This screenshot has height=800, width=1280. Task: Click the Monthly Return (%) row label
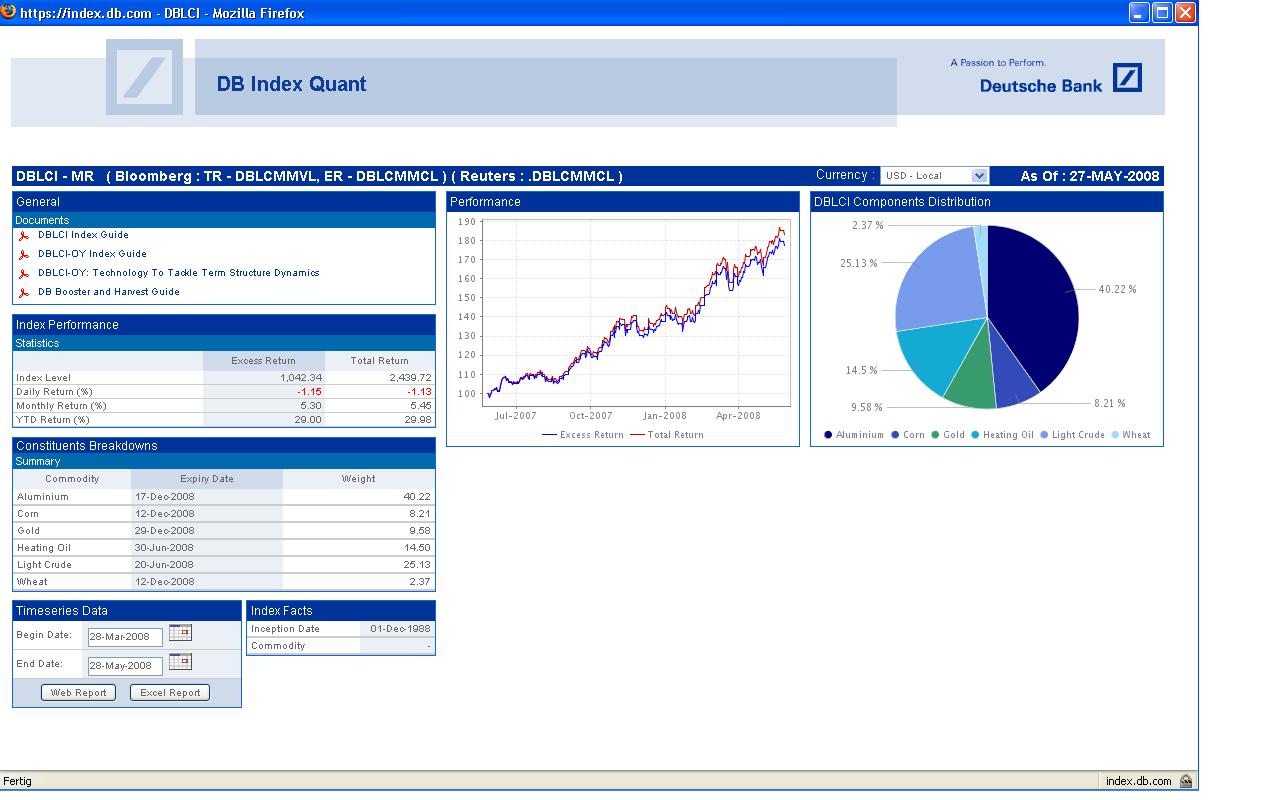61,406
